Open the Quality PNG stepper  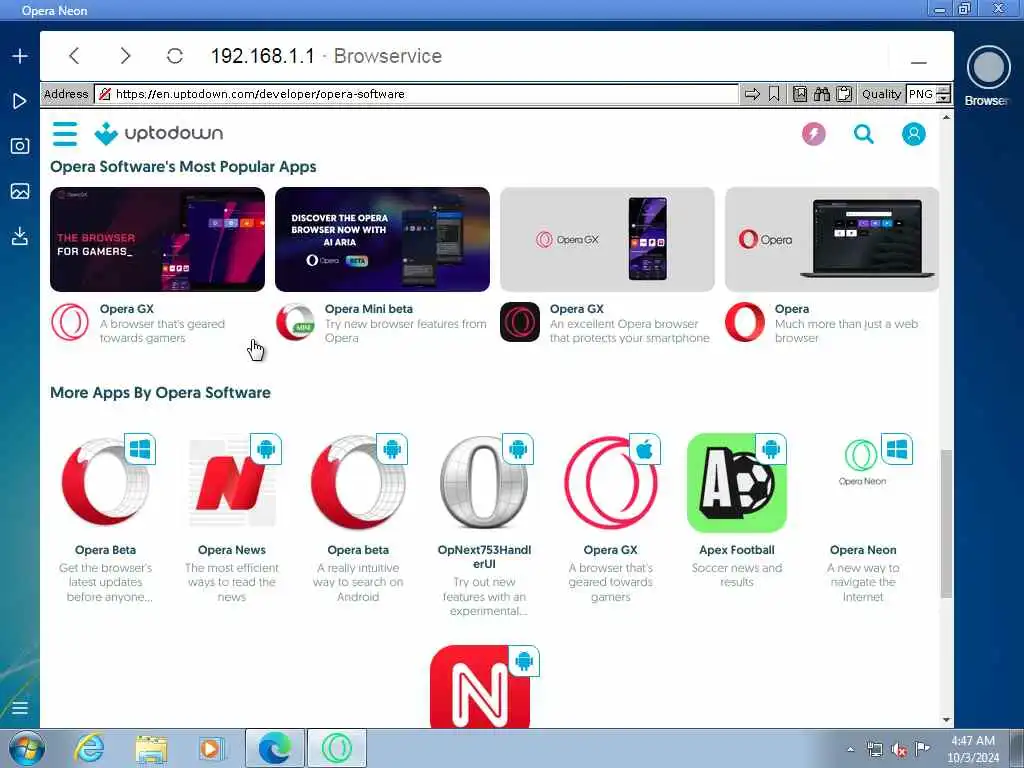click(943, 94)
